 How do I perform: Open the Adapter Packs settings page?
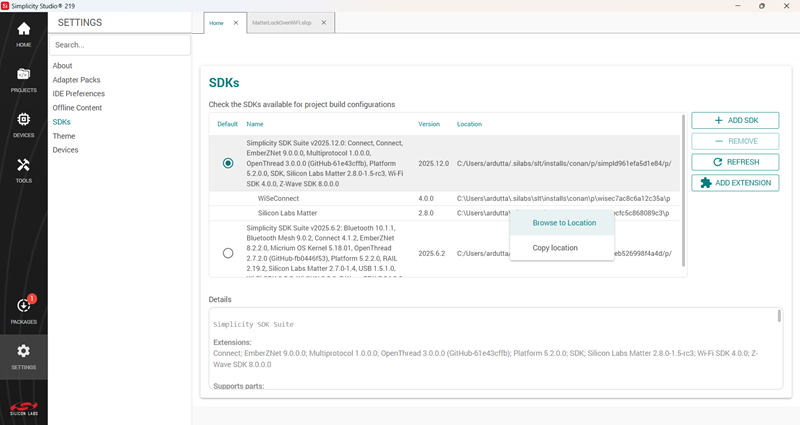(x=77, y=80)
